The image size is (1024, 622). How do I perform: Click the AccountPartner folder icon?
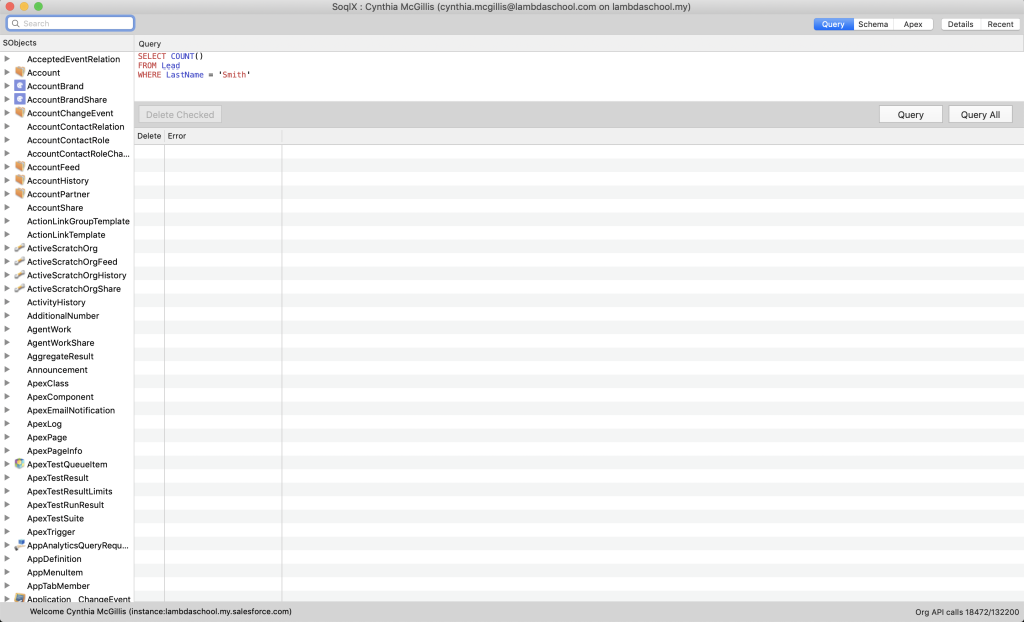[x=20, y=194]
